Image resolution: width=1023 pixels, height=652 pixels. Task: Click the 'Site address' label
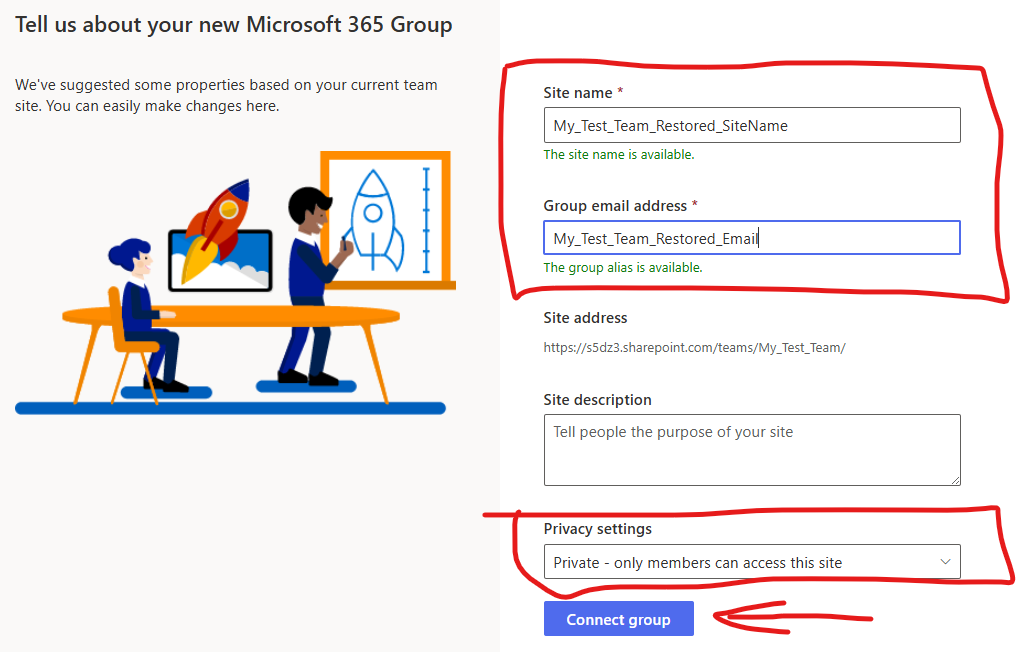pyautogui.click(x=585, y=318)
